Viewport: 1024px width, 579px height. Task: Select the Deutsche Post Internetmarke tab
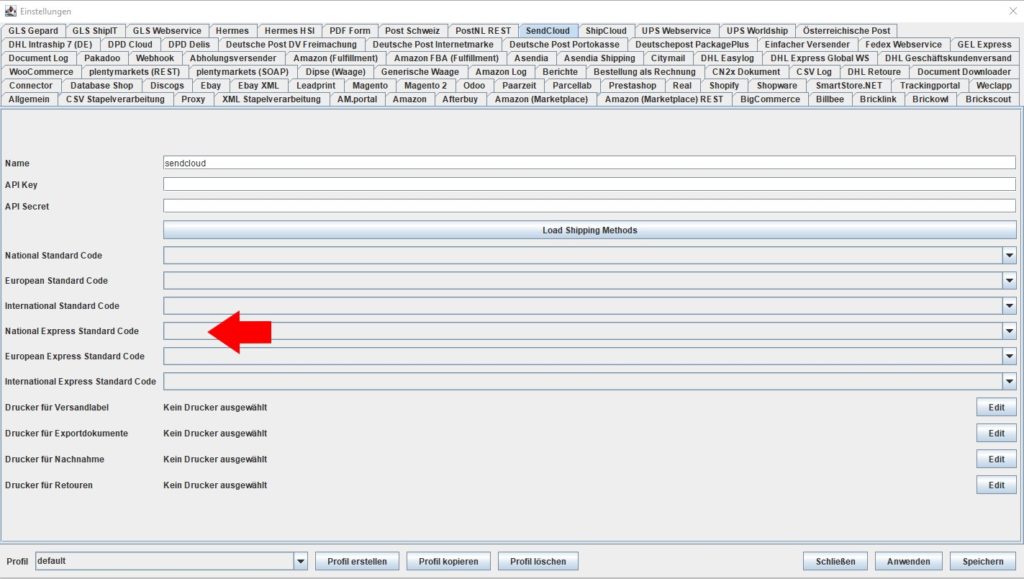point(433,44)
